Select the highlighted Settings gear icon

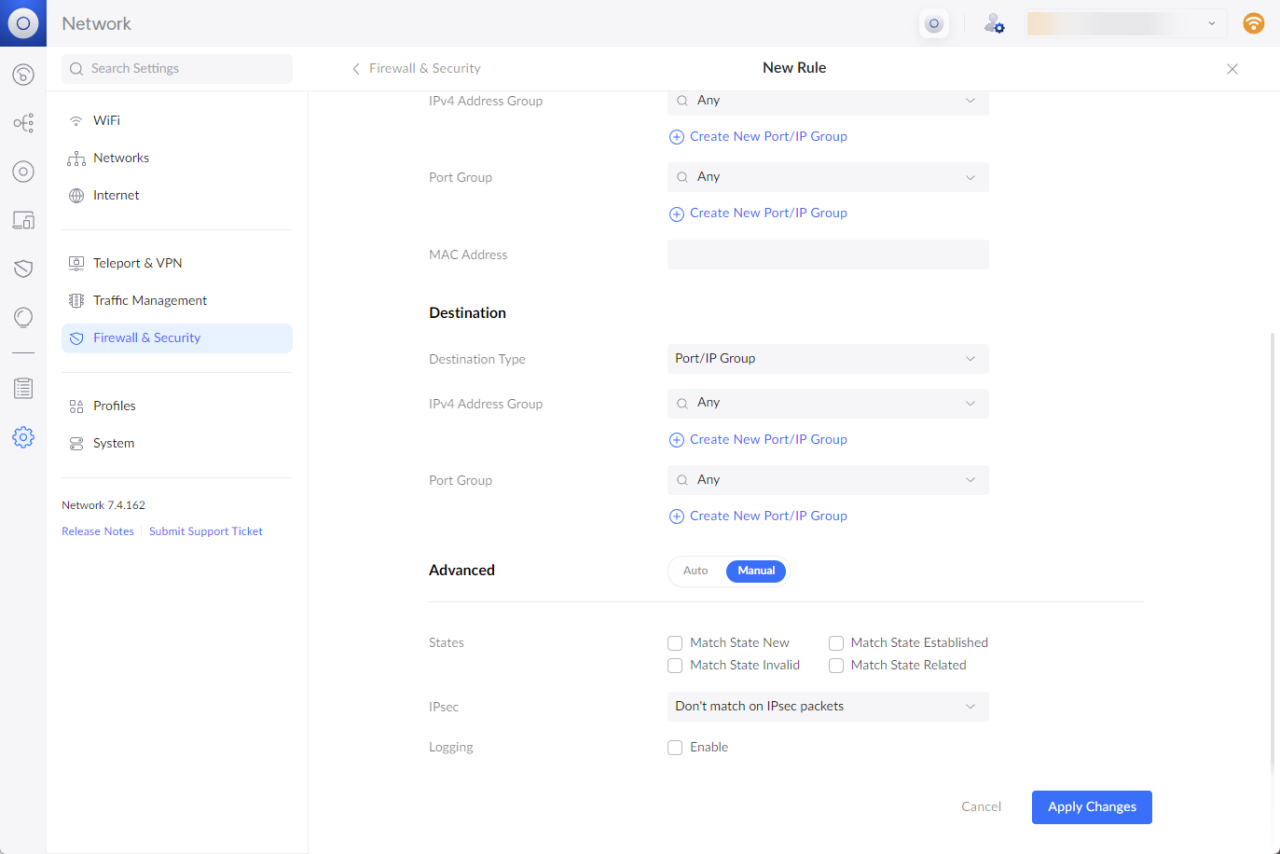[x=23, y=437]
